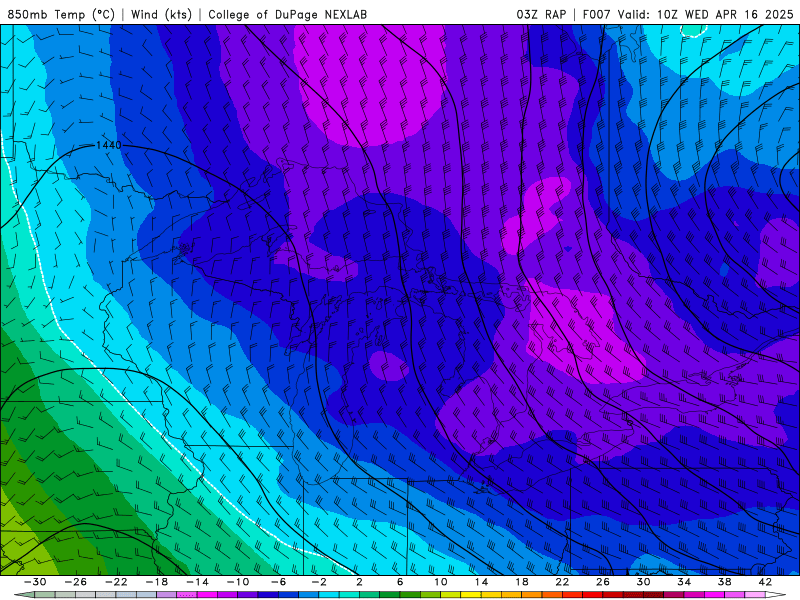The width and height of the screenshot is (800, 600).
Task: Click the "Valid: 10Z WED APR 16 2025" text
Action: tap(706, 14)
